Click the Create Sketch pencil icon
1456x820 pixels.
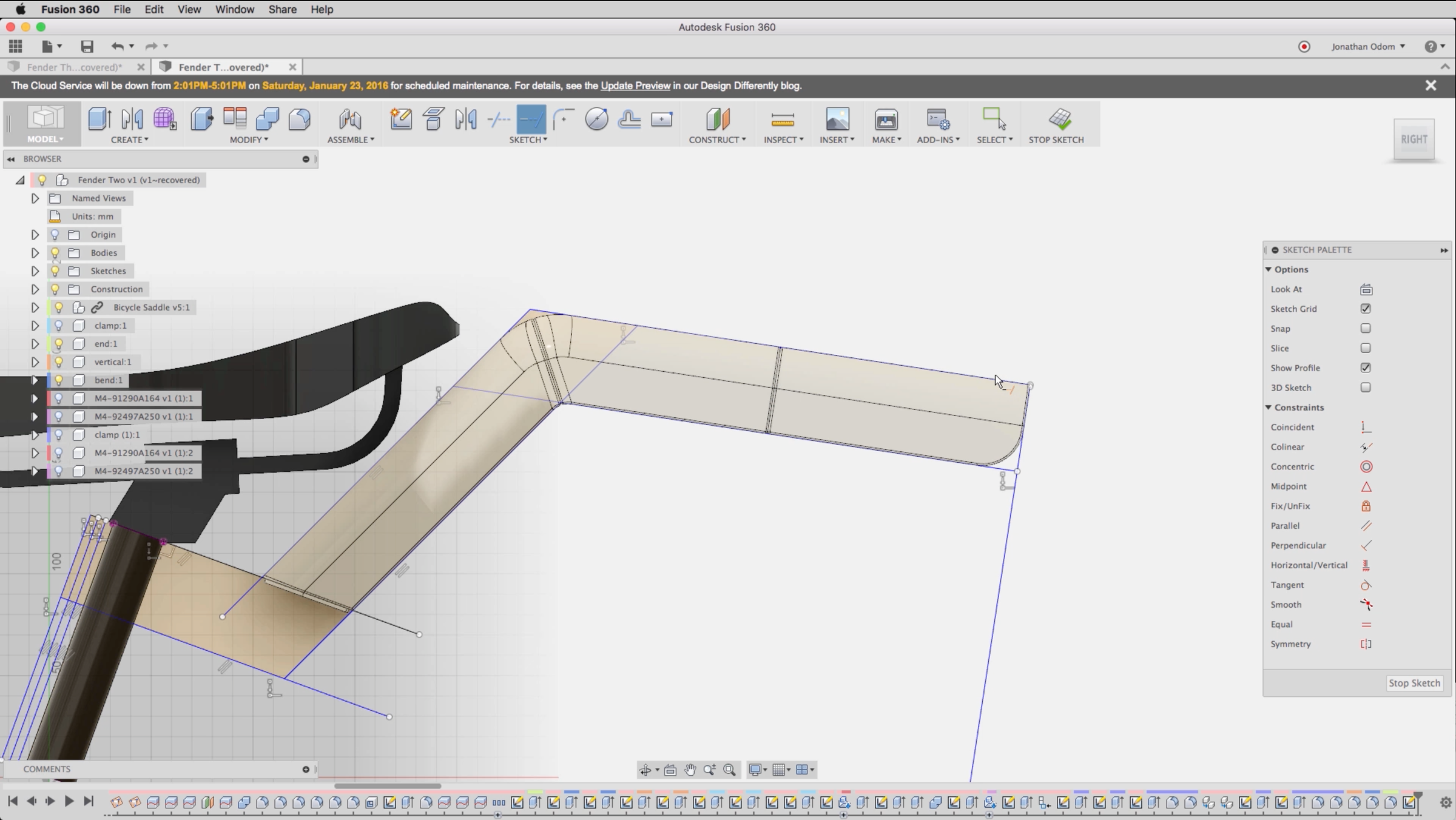[401, 119]
